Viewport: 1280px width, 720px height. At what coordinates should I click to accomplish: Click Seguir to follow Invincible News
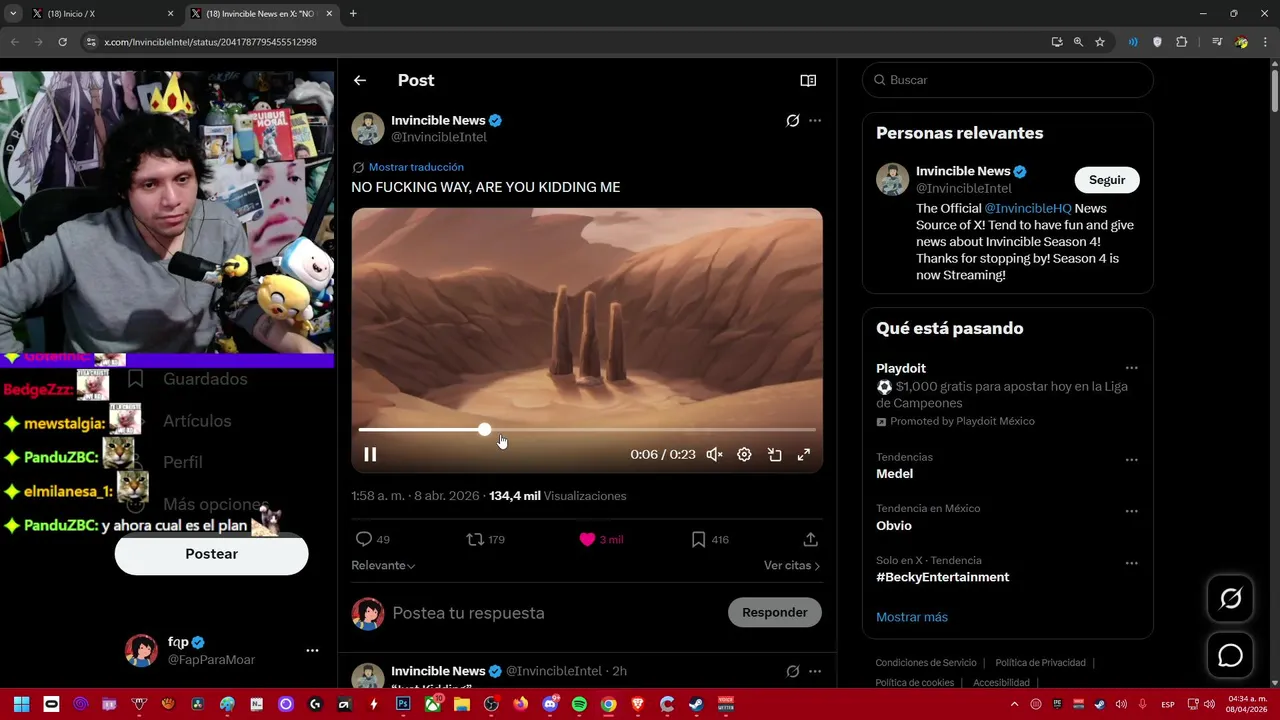(x=1107, y=180)
